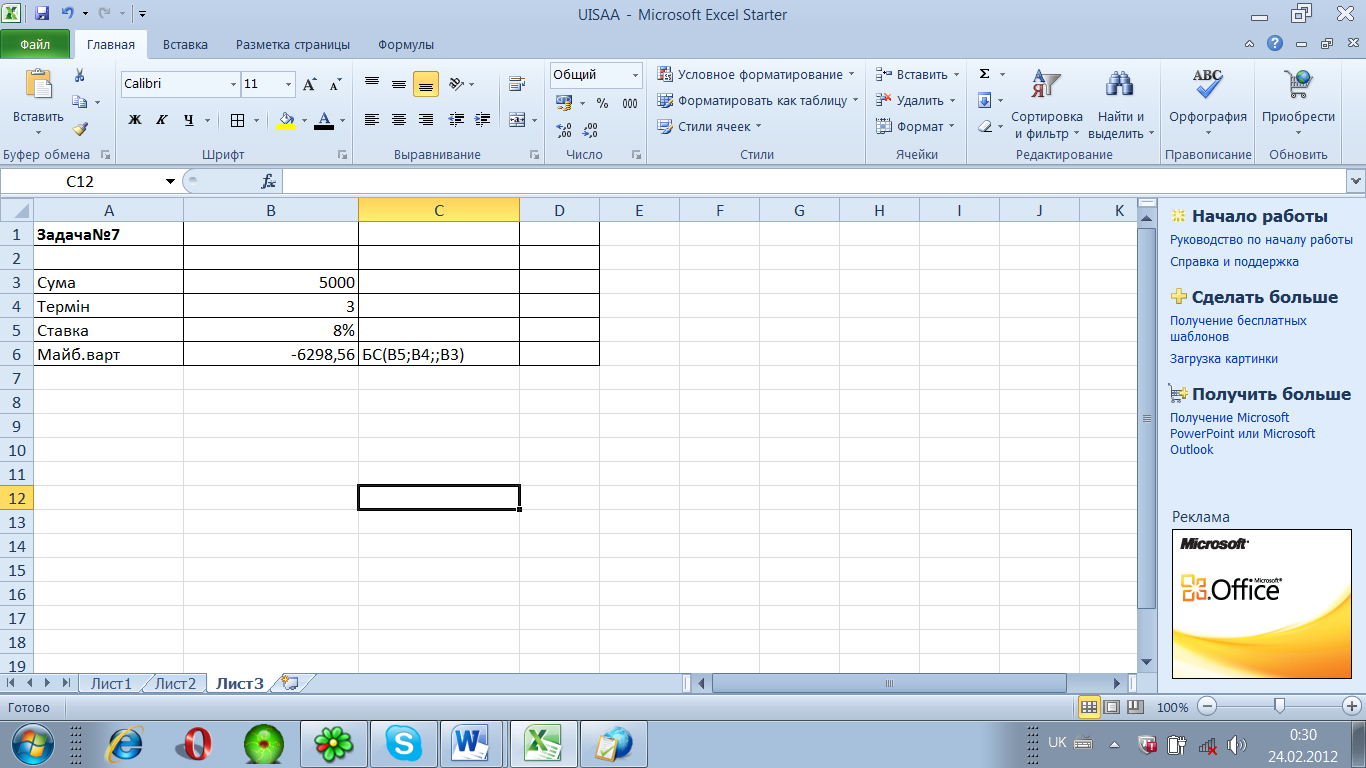Click Удалить cells button
The height and width of the screenshot is (768, 1366).
[915, 100]
